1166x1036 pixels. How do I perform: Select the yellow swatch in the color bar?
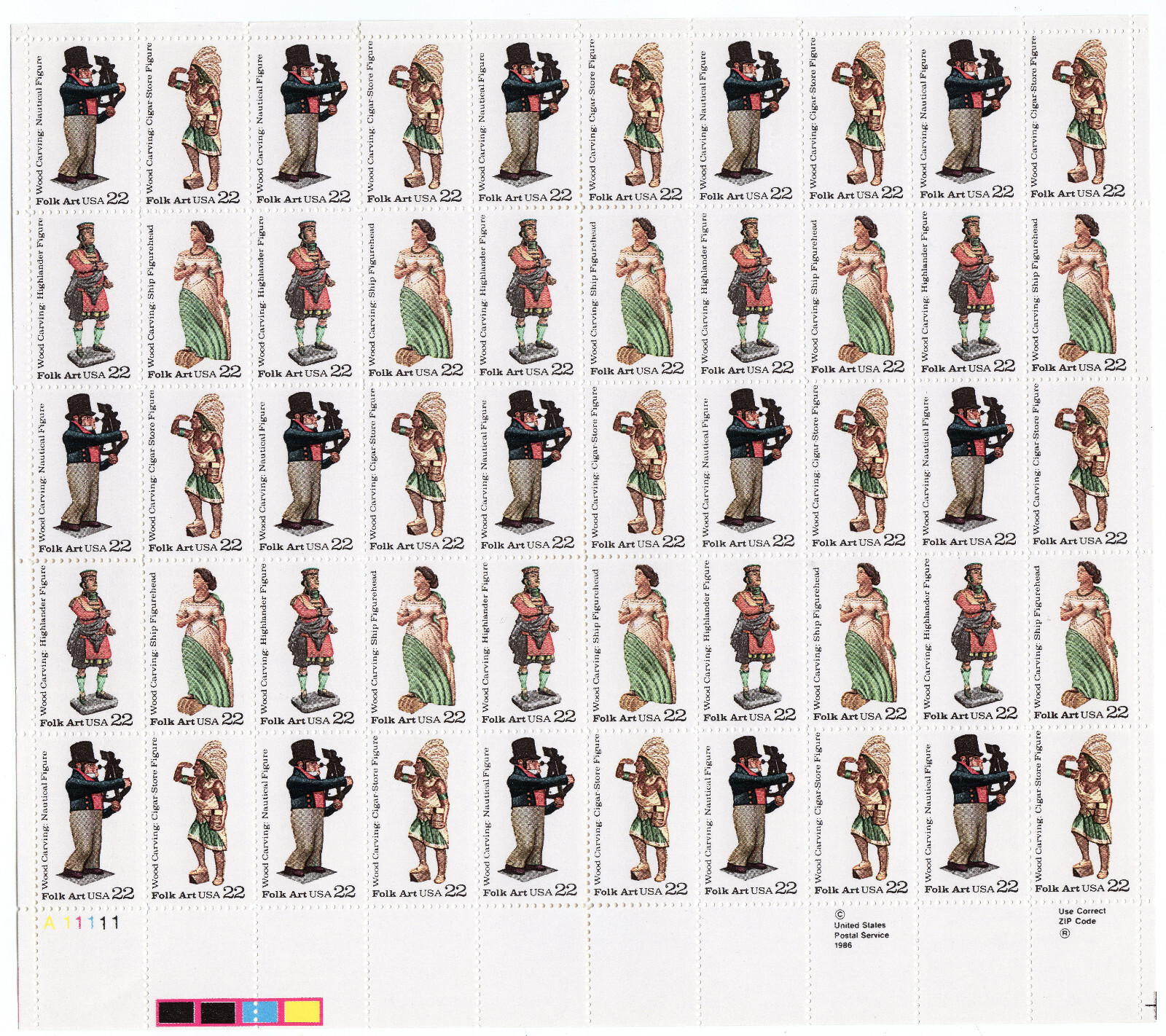[x=301, y=1012]
